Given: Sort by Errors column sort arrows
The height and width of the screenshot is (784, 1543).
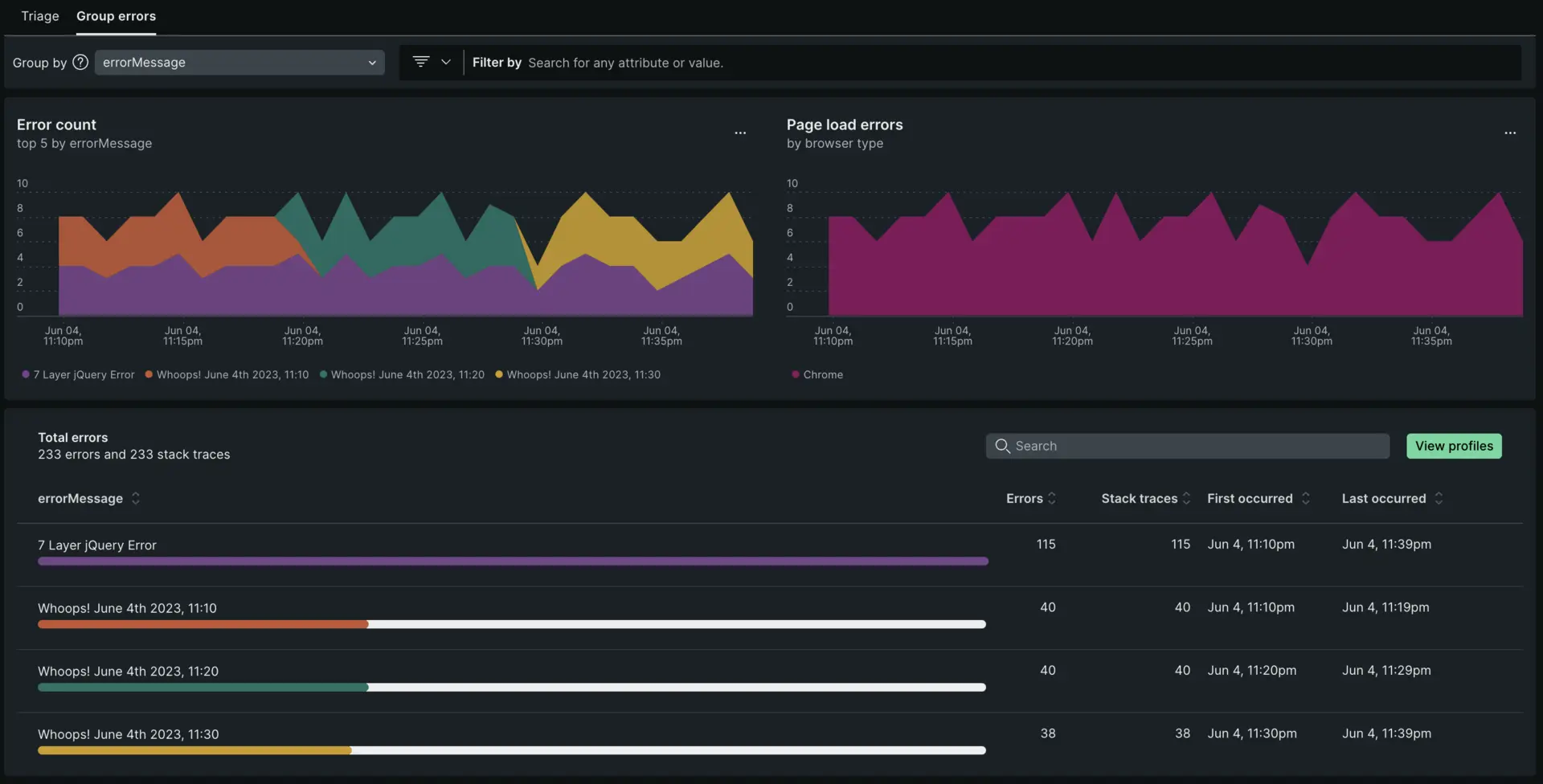Looking at the screenshot, I should click(1052, 499).
